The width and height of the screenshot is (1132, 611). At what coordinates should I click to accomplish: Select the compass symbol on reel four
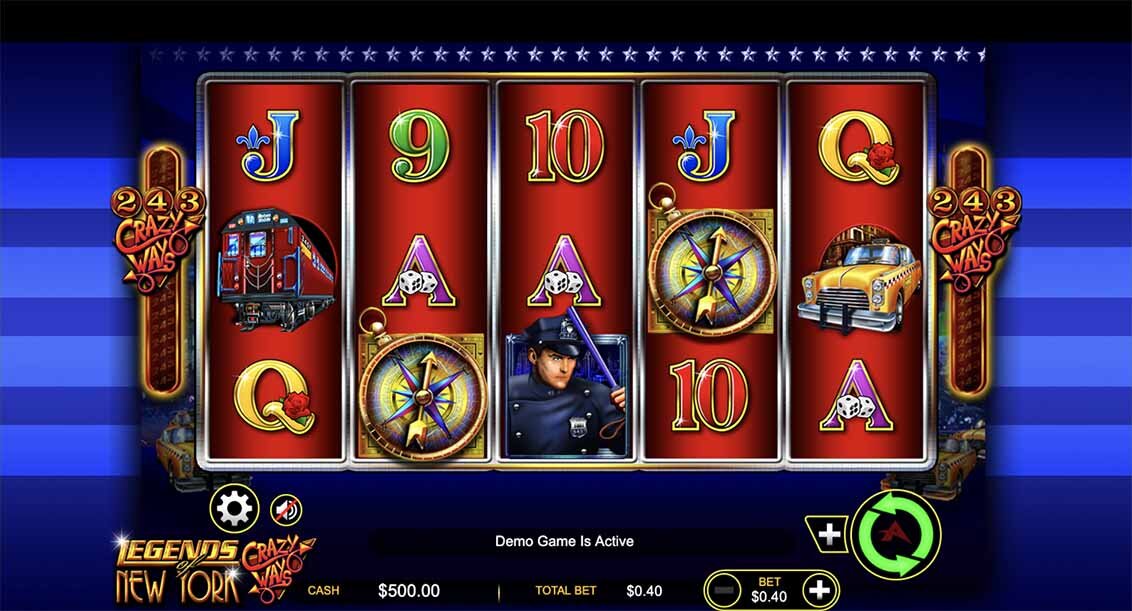[711, 266]
